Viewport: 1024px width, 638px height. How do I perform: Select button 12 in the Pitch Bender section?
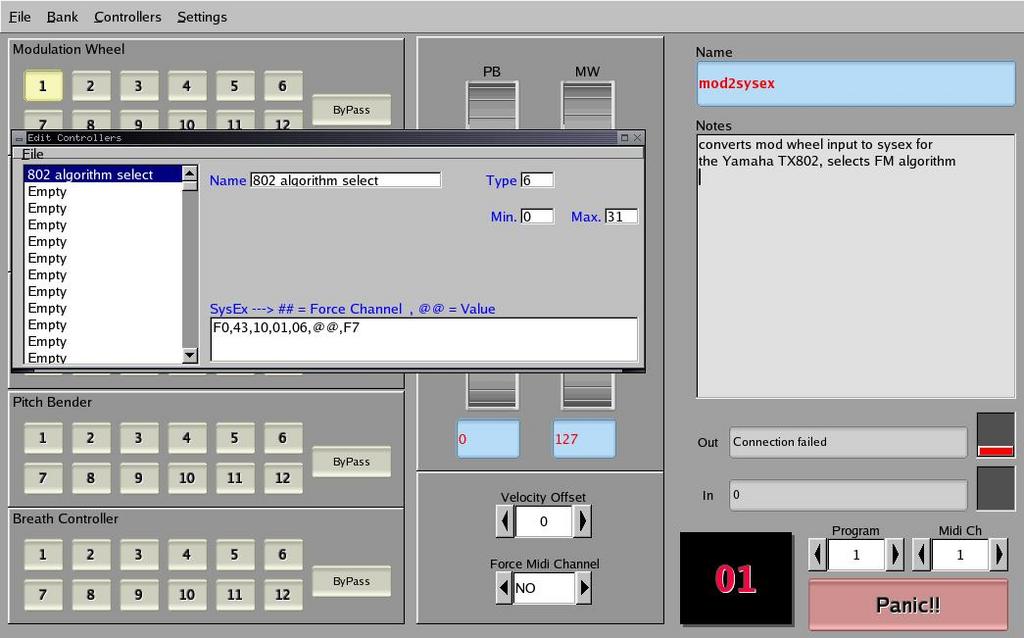[x=283, y=478]
